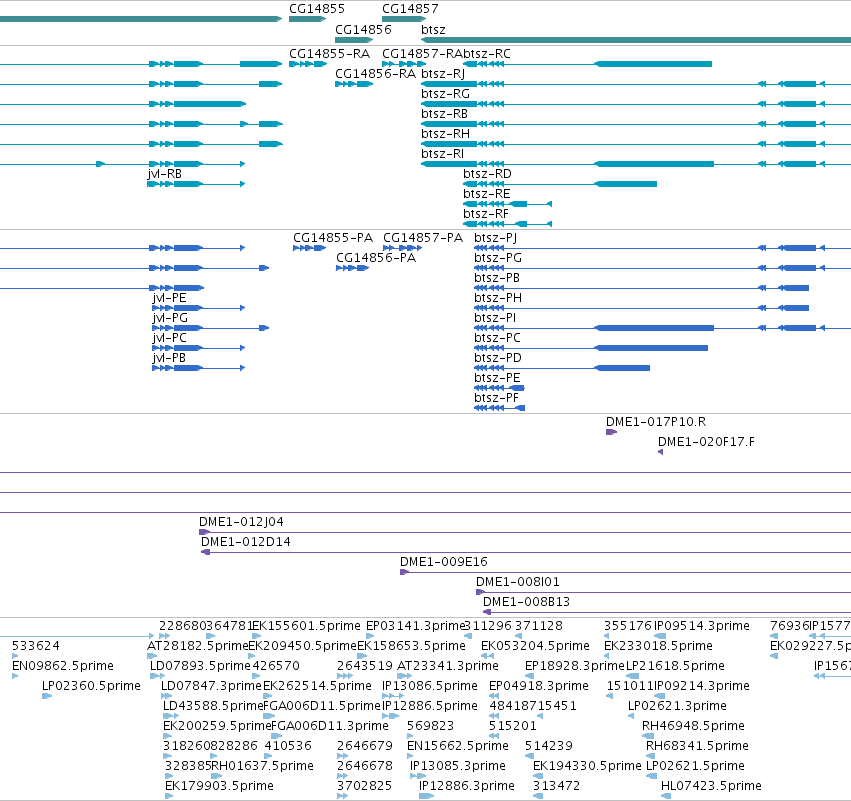Select the jvl-RB transcript label
The image size is (851, 801).
164,174
